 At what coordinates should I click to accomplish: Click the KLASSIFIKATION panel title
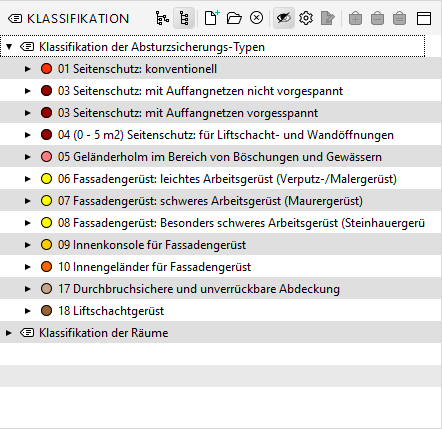(x=78, y=19)
